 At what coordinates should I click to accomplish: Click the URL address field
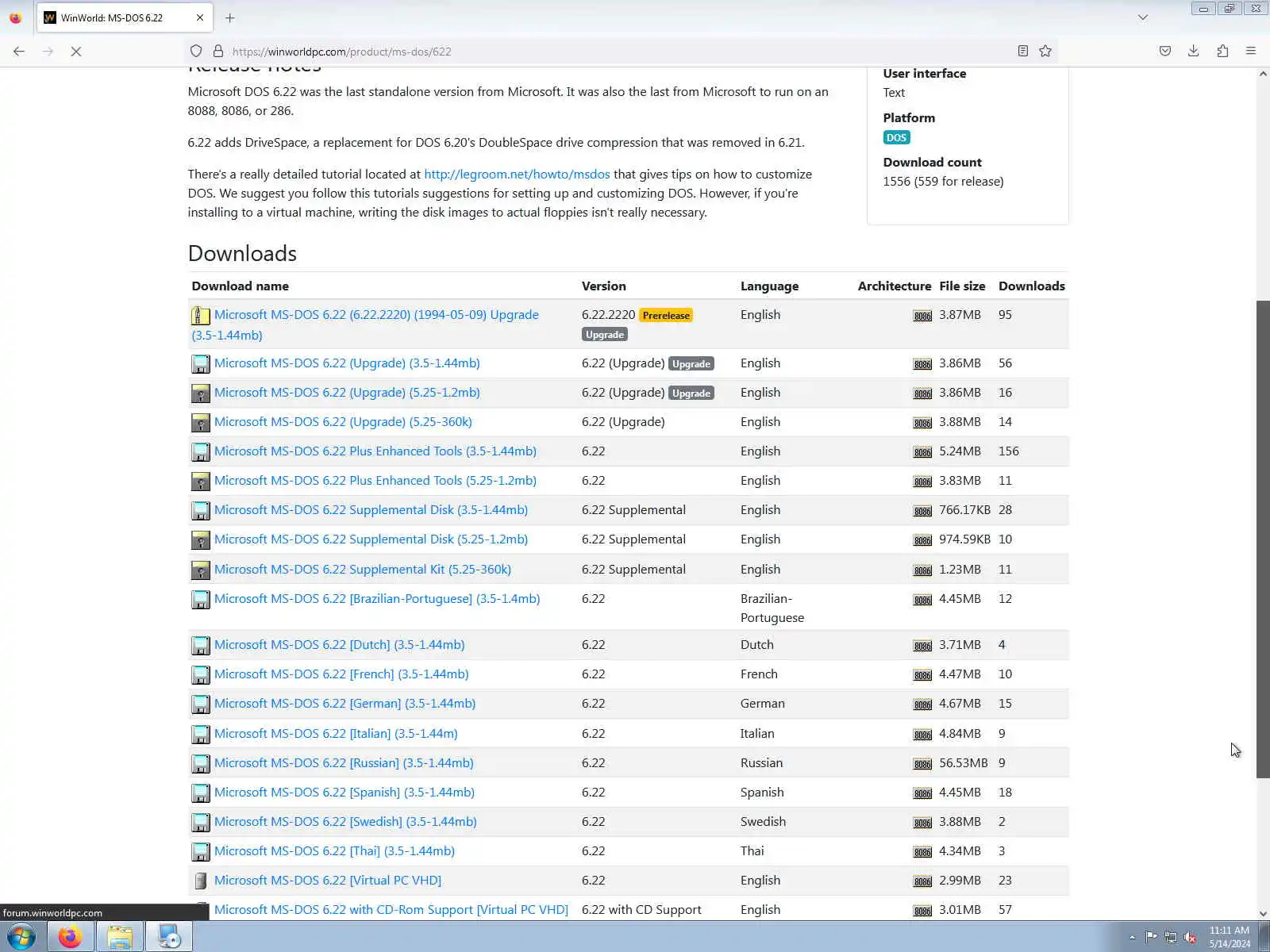click(619, 51)
